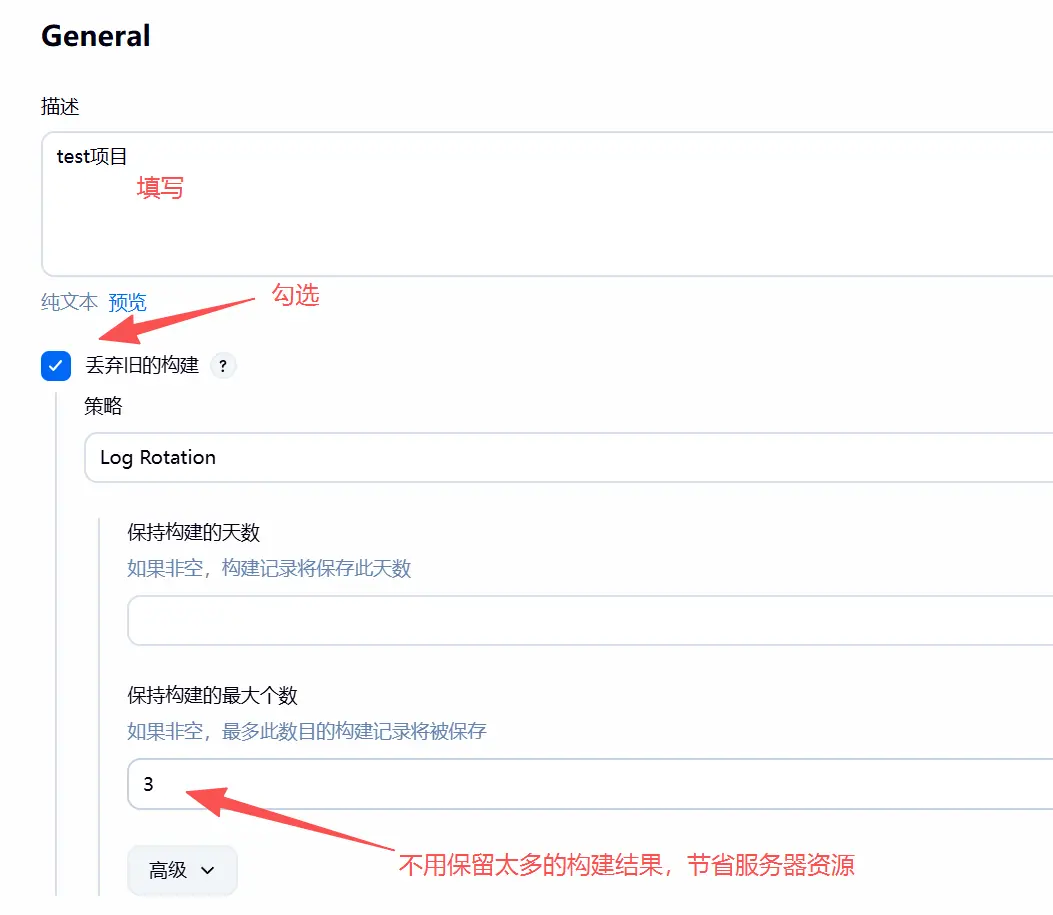1053x915 pixels.
Task: Click help text 如果非空，最多此数目的构建记录将被保存
Action: [x=306, y=731]
